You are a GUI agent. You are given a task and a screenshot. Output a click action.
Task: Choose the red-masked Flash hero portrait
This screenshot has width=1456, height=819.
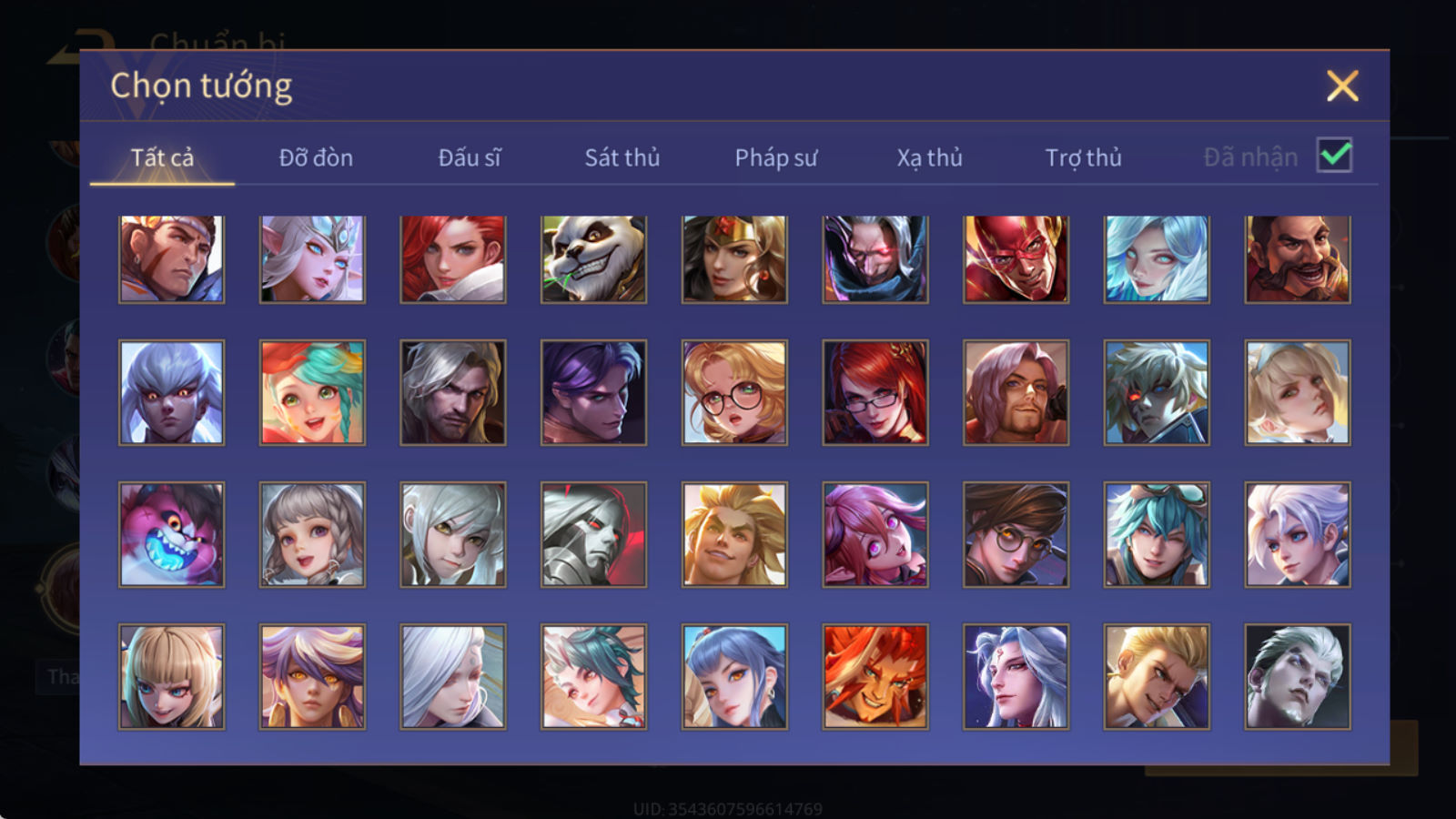[x=1016, y=259]
